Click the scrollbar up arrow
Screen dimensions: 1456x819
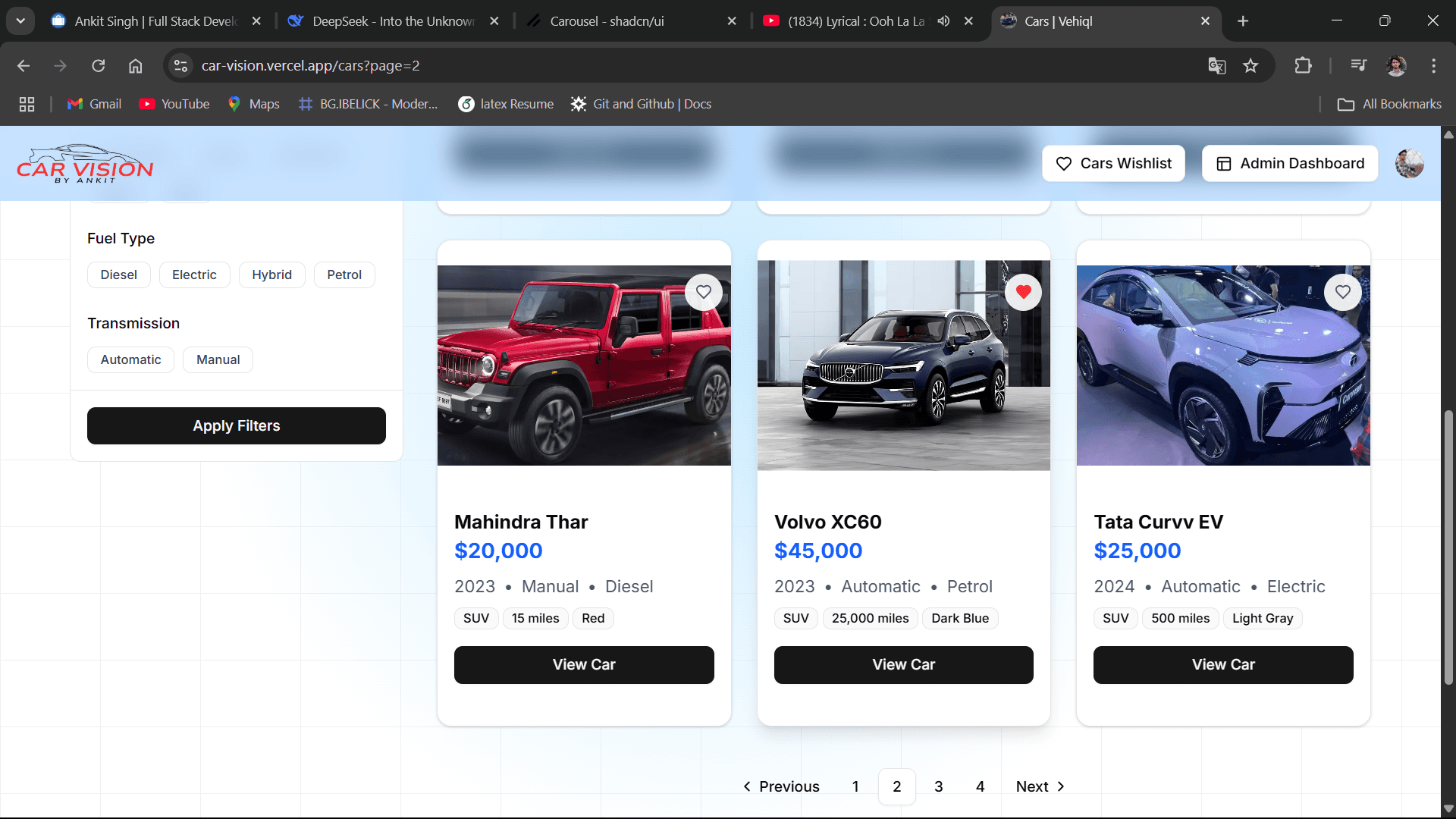point(1448,134)
